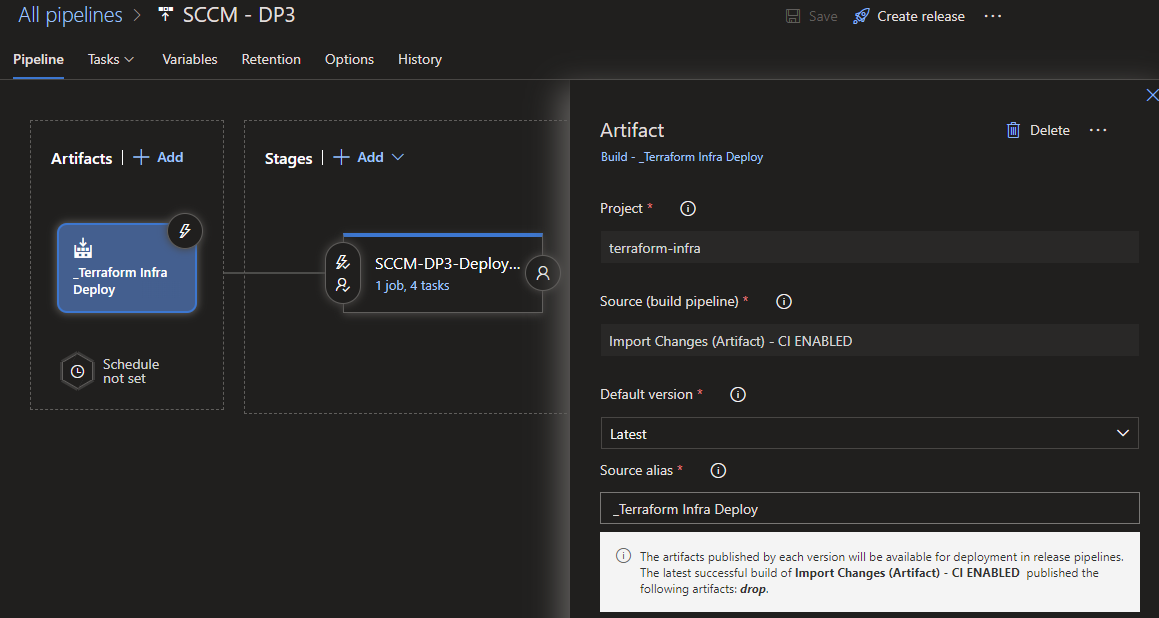
Task: Switch to the Retention tab
Action: [271, 59]
